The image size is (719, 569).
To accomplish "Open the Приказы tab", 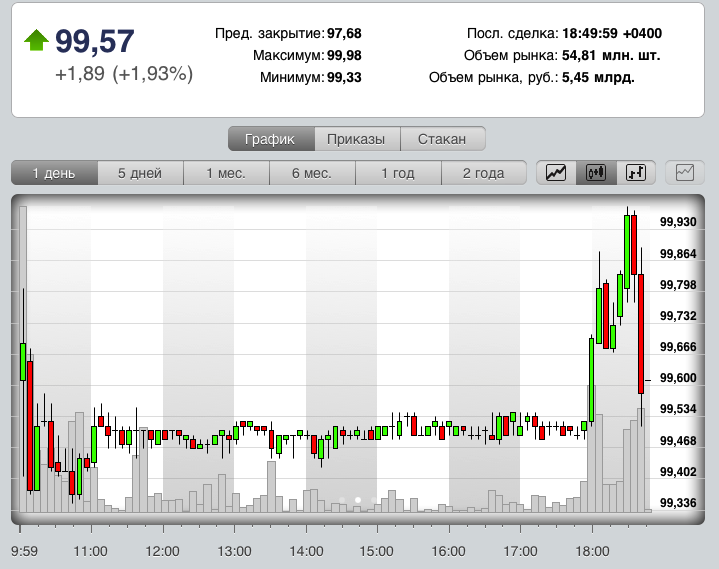I will point(357,139).
